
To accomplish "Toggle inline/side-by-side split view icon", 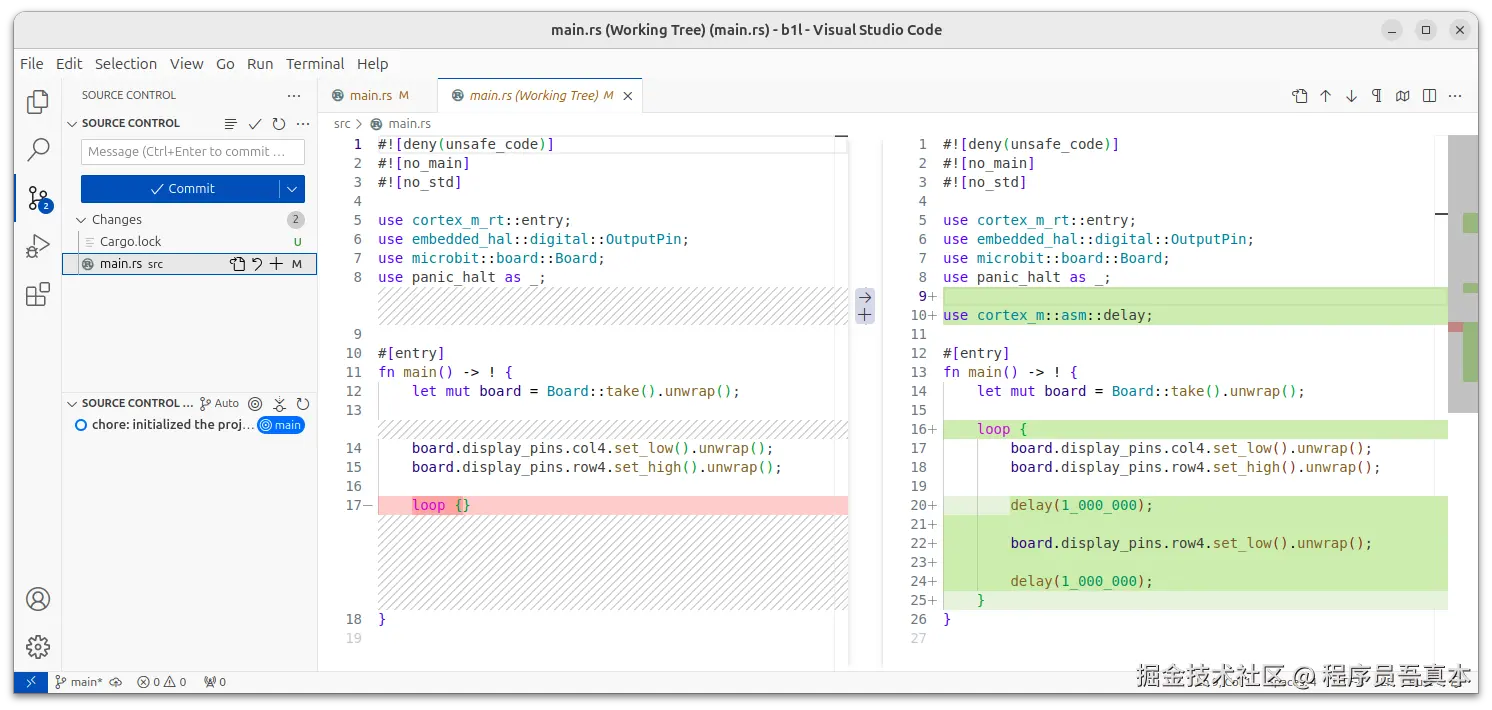I will click(x=1429, y=96).
